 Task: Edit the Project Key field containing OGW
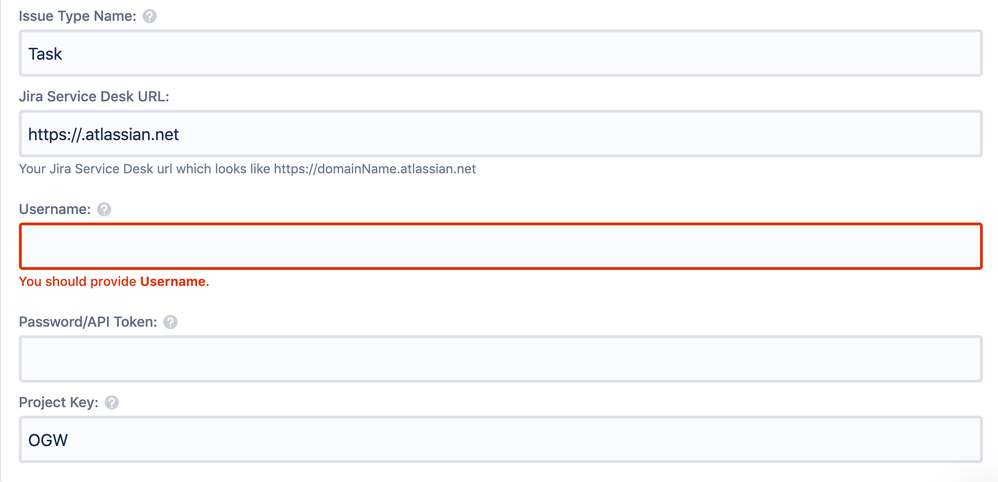[x=501, y=439]
